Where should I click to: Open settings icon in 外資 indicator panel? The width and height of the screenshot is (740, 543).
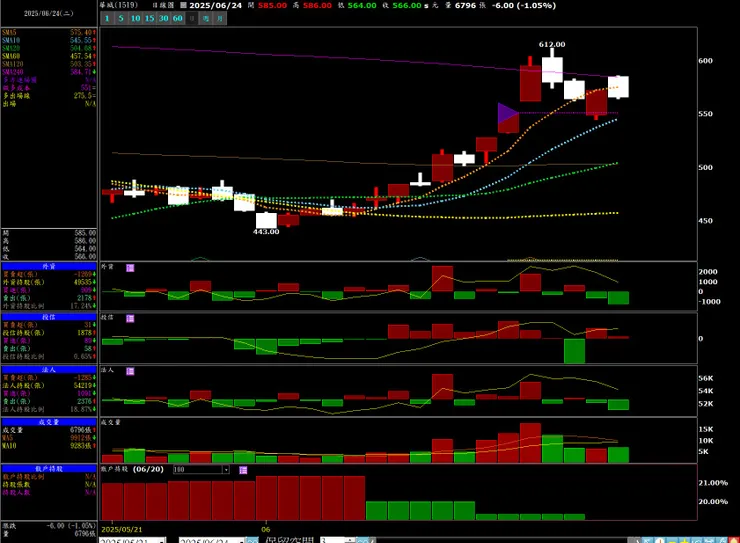(130, 268)
